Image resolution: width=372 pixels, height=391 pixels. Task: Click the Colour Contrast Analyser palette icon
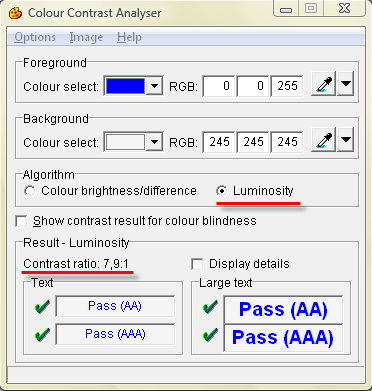click(15, 13)
